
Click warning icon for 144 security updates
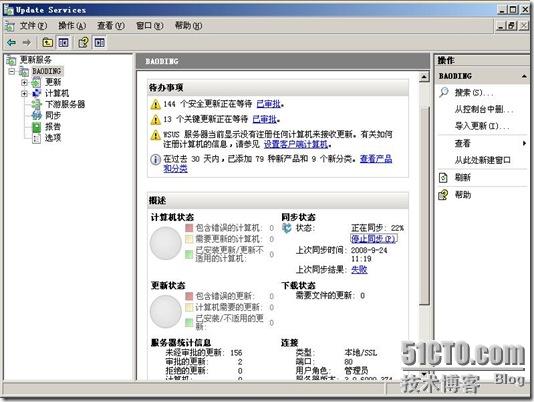coord(155,104)
